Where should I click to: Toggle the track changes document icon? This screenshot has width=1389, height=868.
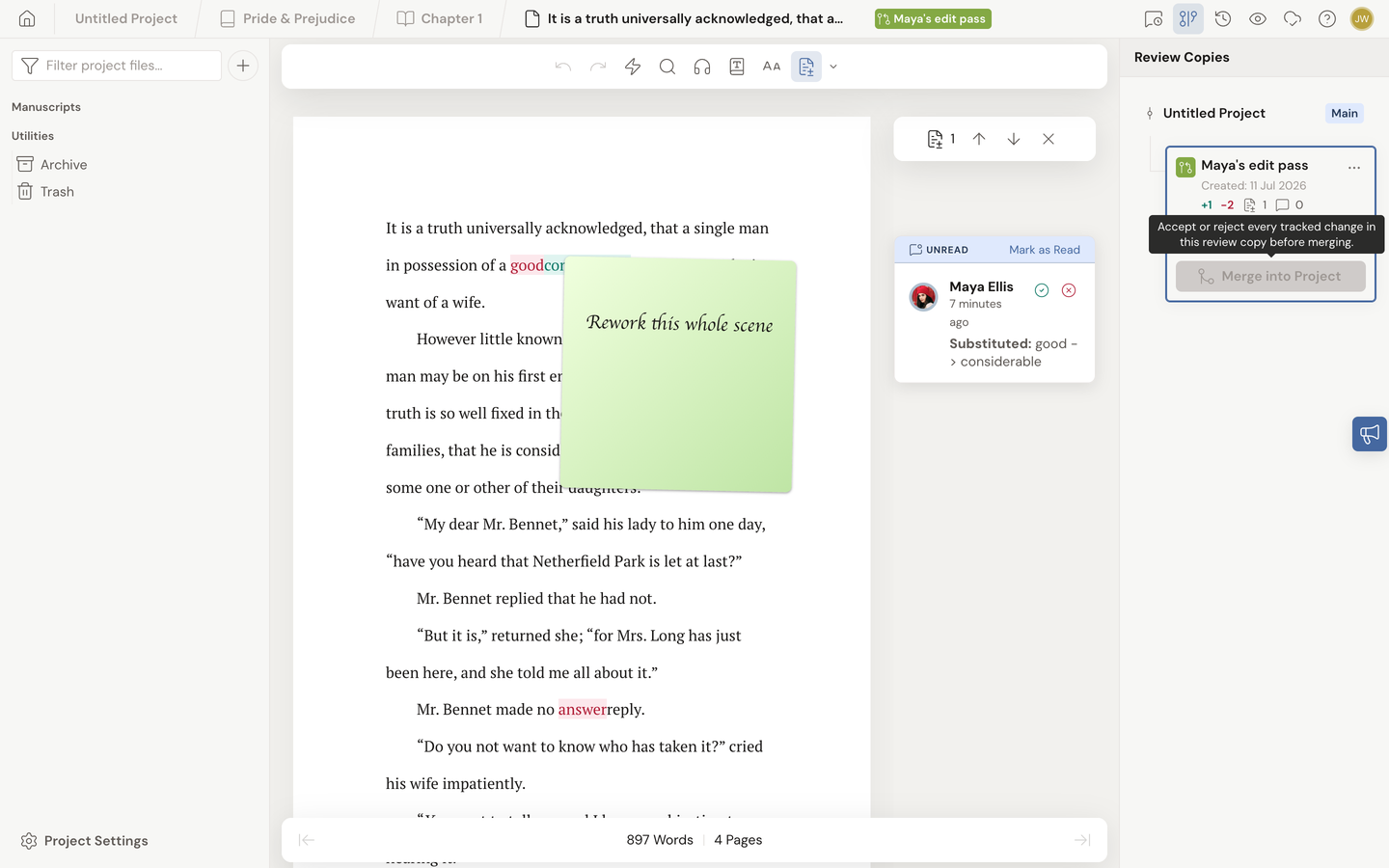click(806, 67)
